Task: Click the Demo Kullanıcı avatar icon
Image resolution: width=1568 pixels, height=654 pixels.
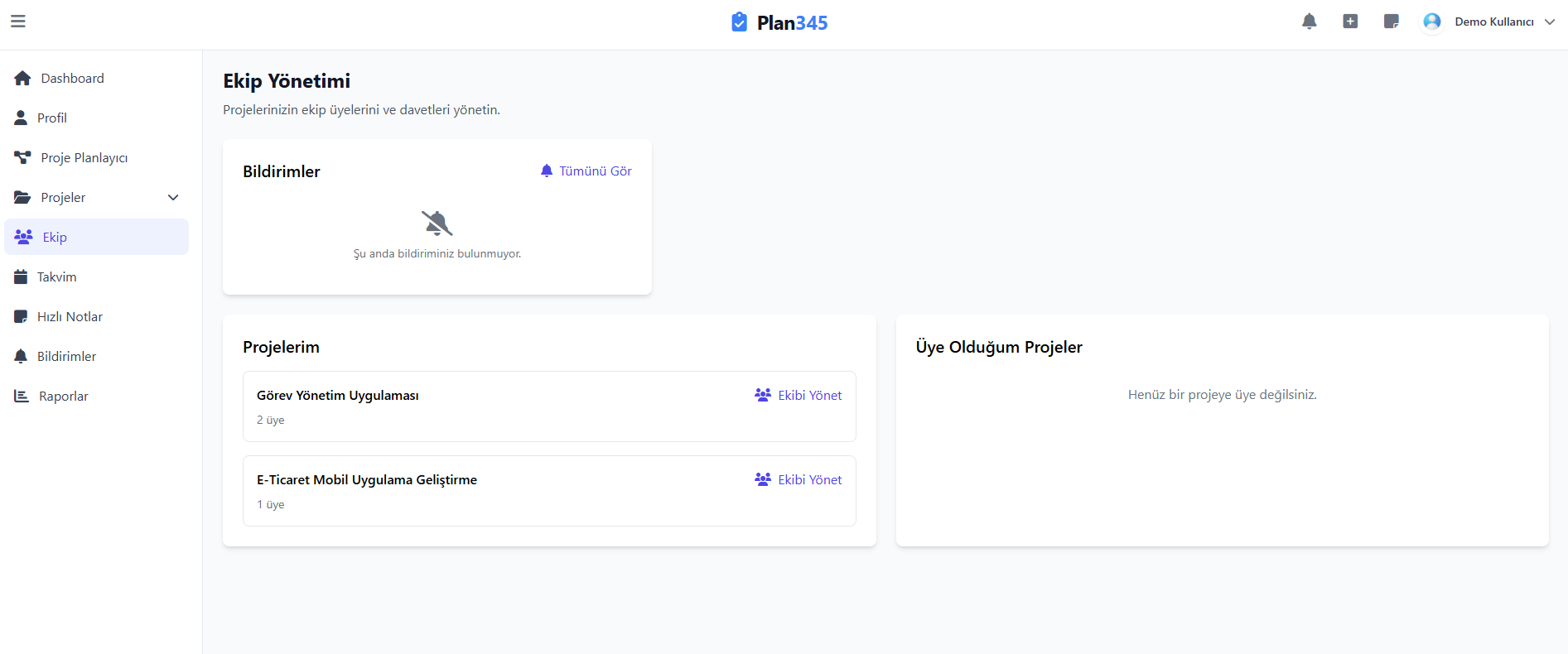Action: coord(1431,22)
